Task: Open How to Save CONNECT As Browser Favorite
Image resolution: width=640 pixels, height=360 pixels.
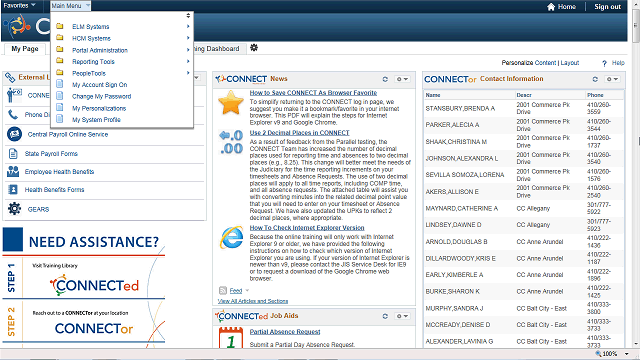Action: 313,93
